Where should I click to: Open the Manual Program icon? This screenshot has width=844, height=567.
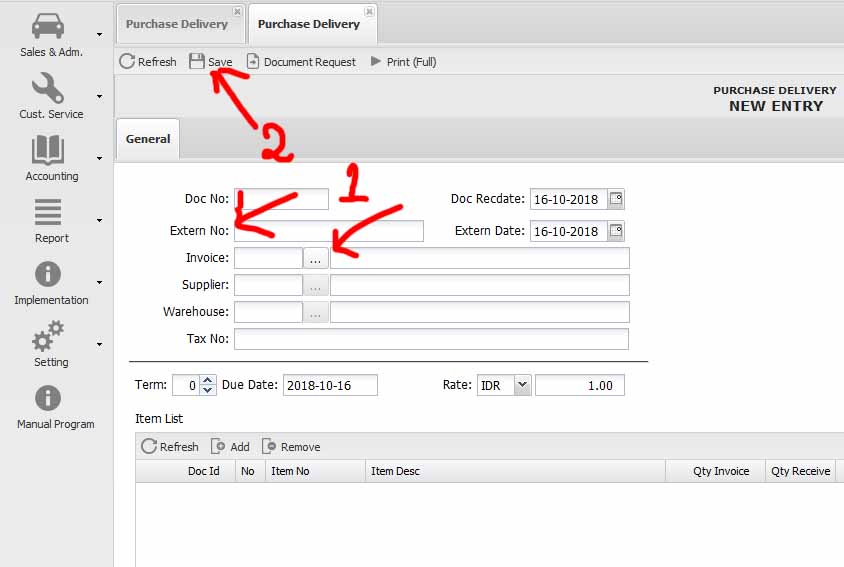(48, 398)
